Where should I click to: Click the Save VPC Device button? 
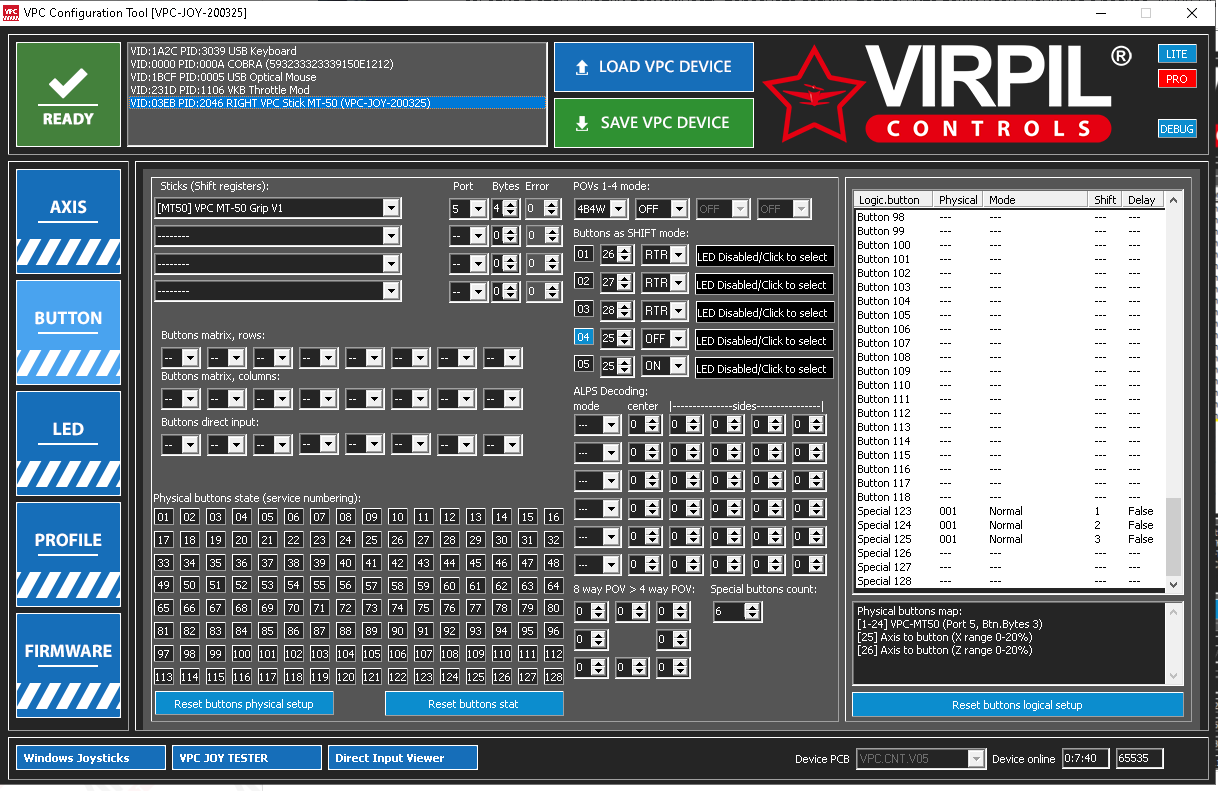pos(654,122)
